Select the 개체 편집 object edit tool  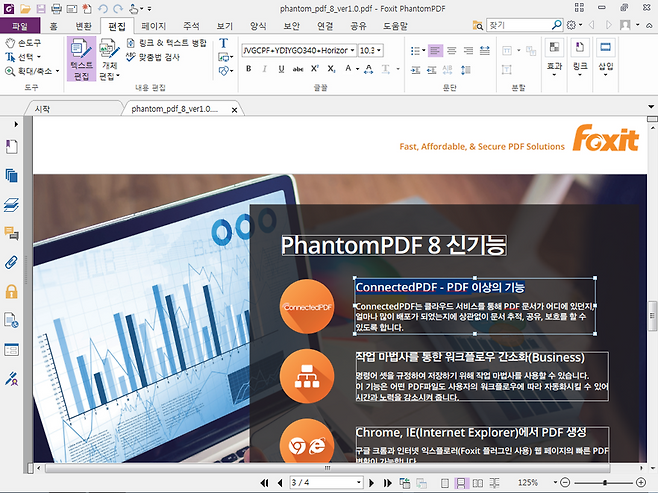(110, 59)
